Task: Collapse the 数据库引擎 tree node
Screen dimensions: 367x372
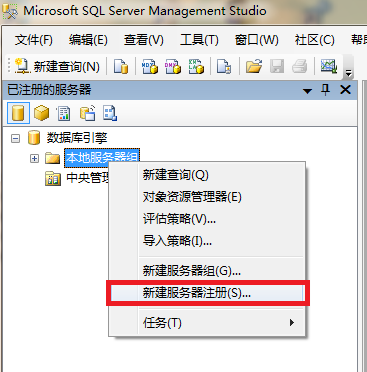Action: coord(15,138)
